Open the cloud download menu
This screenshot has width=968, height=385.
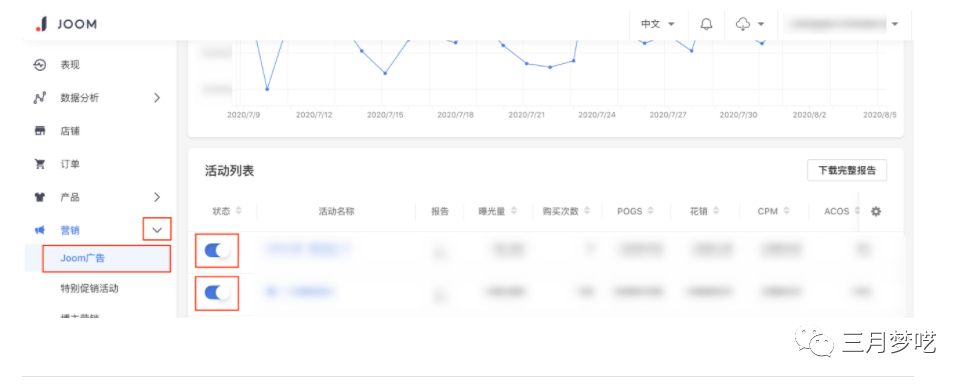click(x=750, y=24)
